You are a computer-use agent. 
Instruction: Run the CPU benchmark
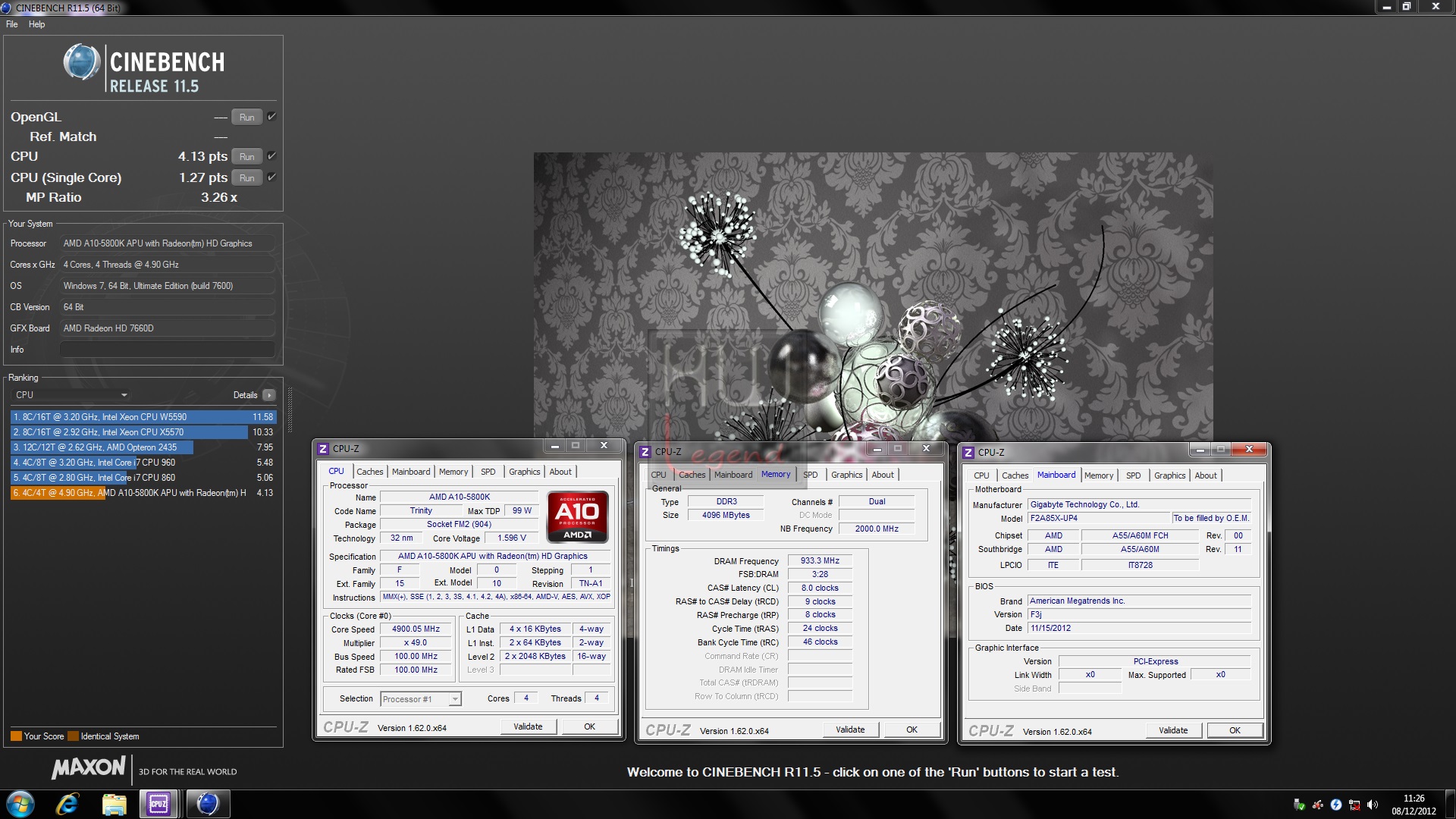tap(247, 156)
